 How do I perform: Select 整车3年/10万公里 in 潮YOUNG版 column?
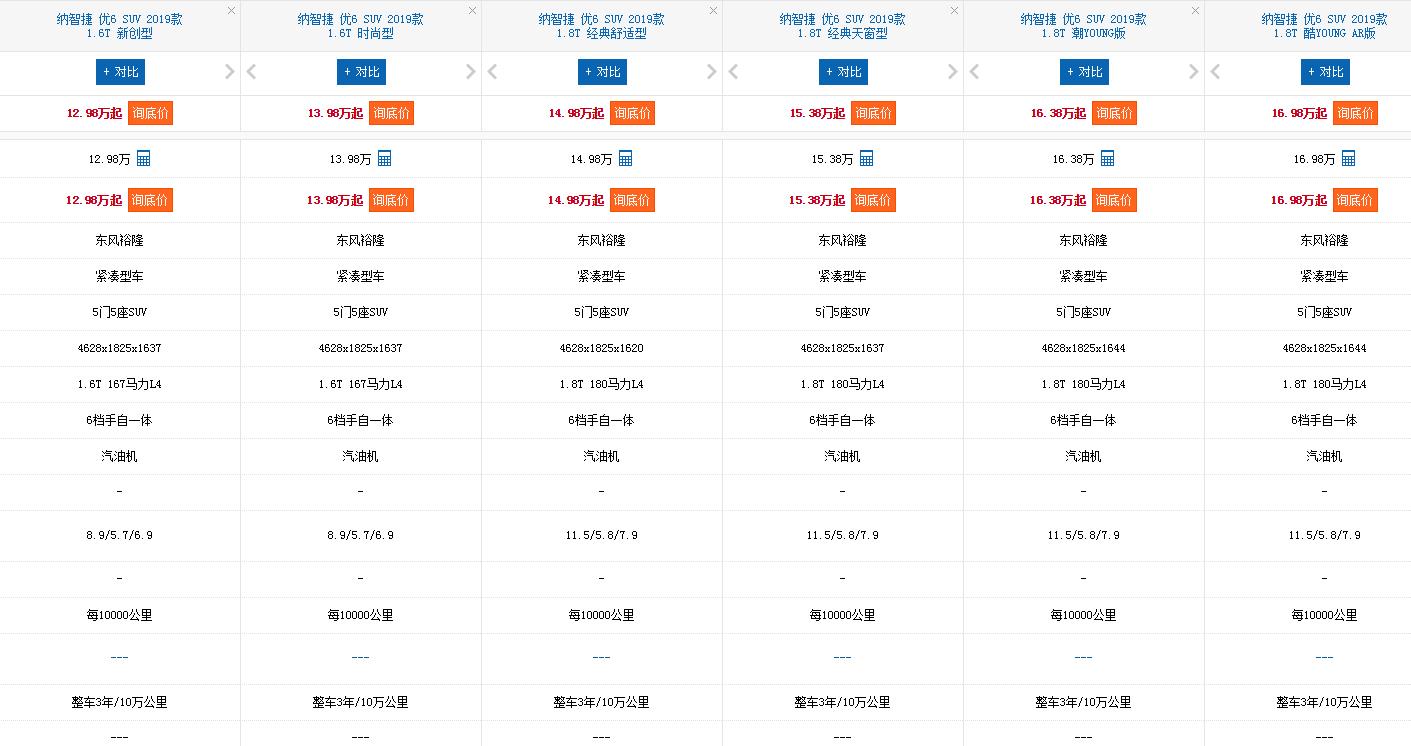[1084, 702]
